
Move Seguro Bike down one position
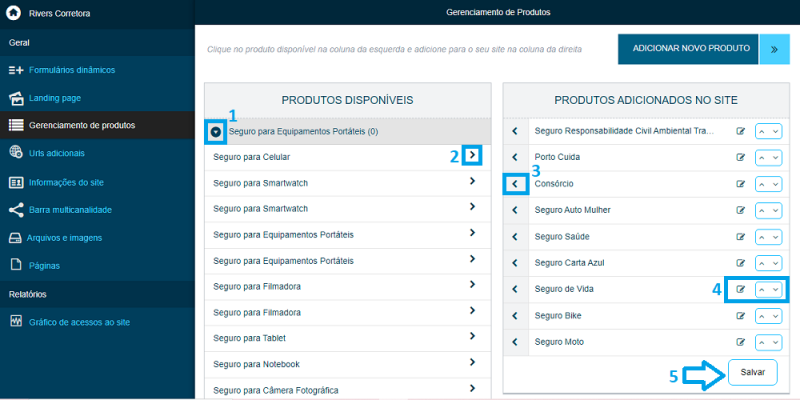click(776, 316)
